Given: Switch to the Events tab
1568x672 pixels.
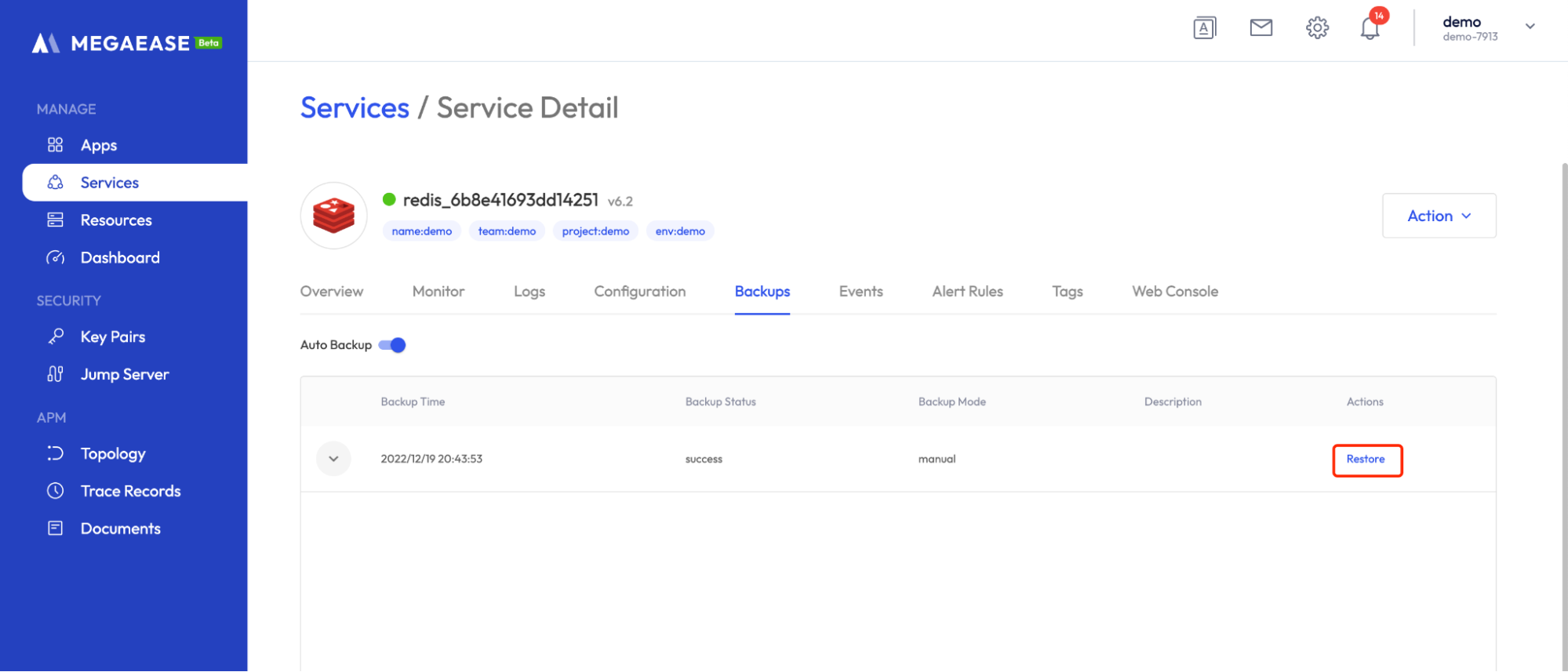Looking at the screenshot, I should click(861, 292).
